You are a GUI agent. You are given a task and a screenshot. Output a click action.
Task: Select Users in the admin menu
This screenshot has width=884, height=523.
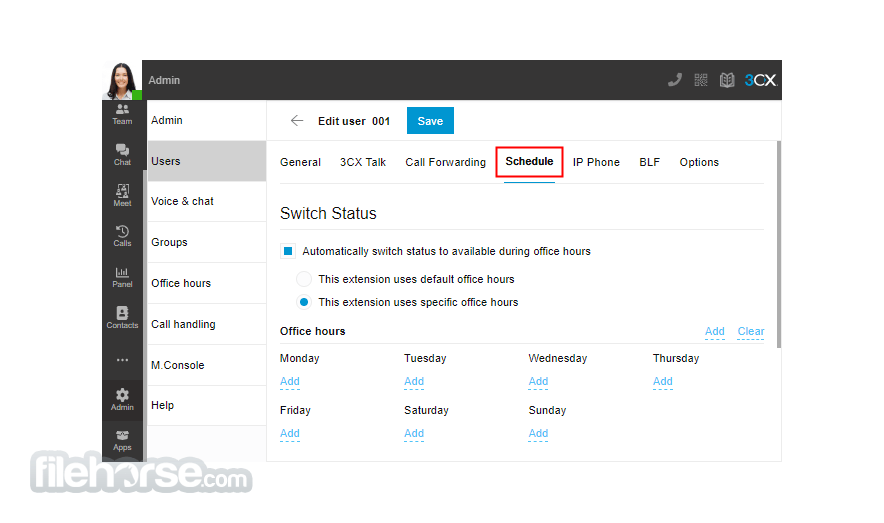click(x=206, y=161)
